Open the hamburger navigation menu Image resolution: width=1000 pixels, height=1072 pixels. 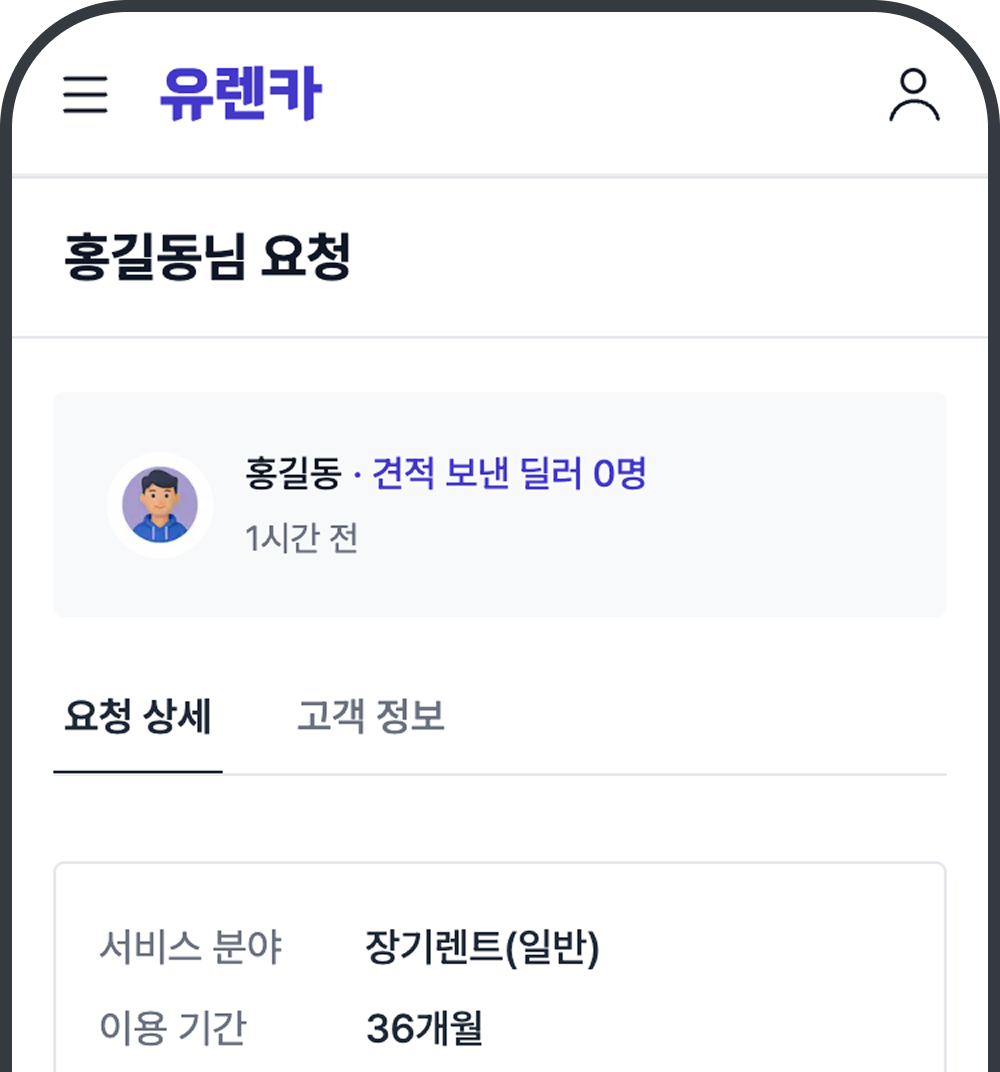tap(85, 95)
